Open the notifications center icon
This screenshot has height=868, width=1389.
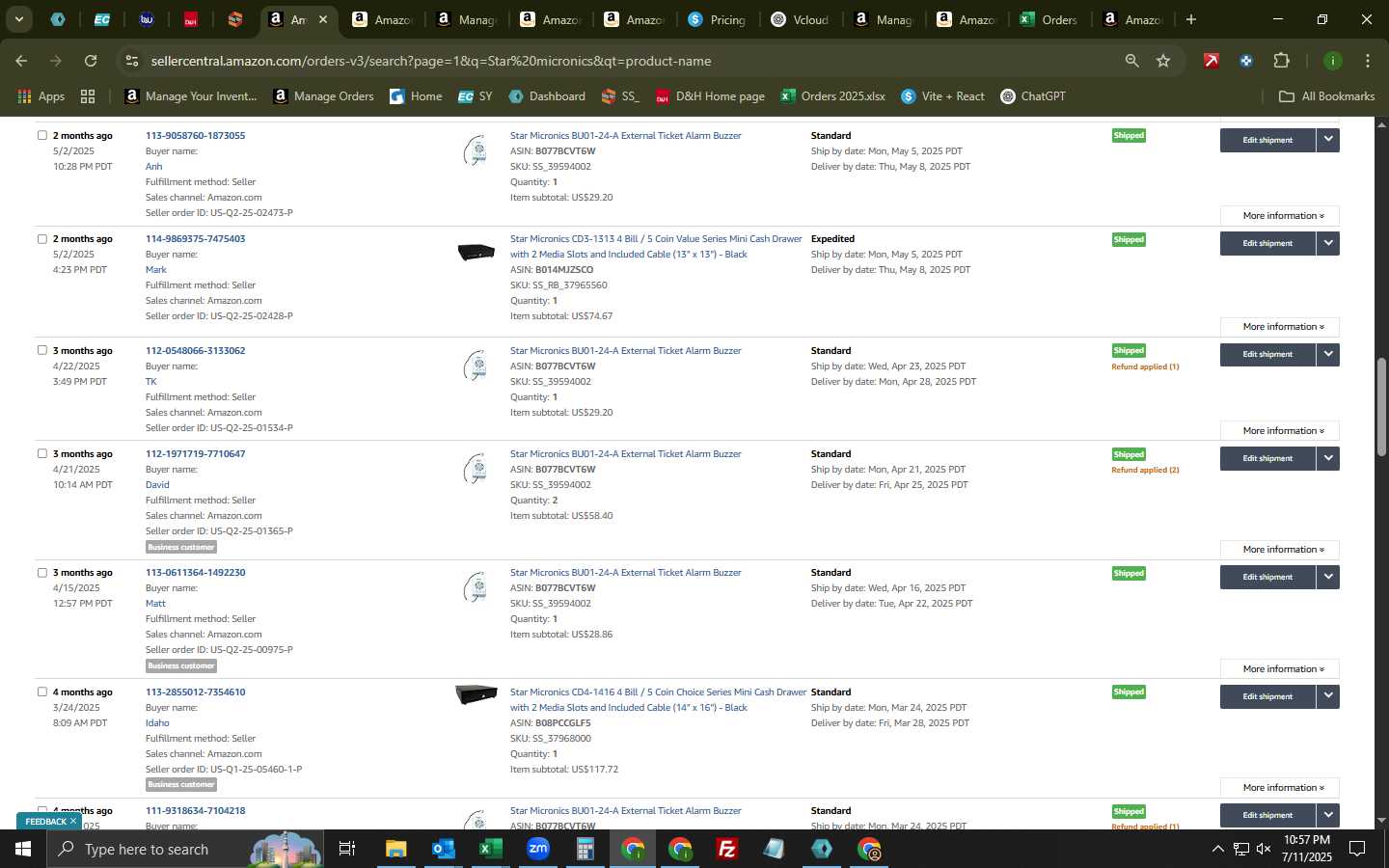coord(1357,849)
